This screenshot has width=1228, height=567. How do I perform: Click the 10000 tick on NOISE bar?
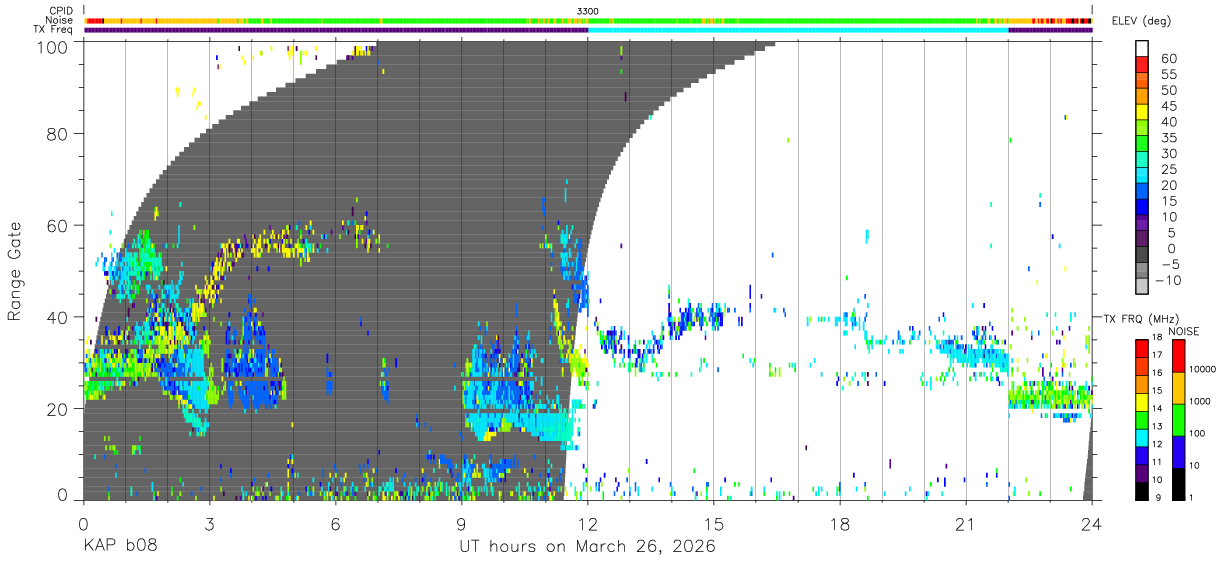[1205, 371]
